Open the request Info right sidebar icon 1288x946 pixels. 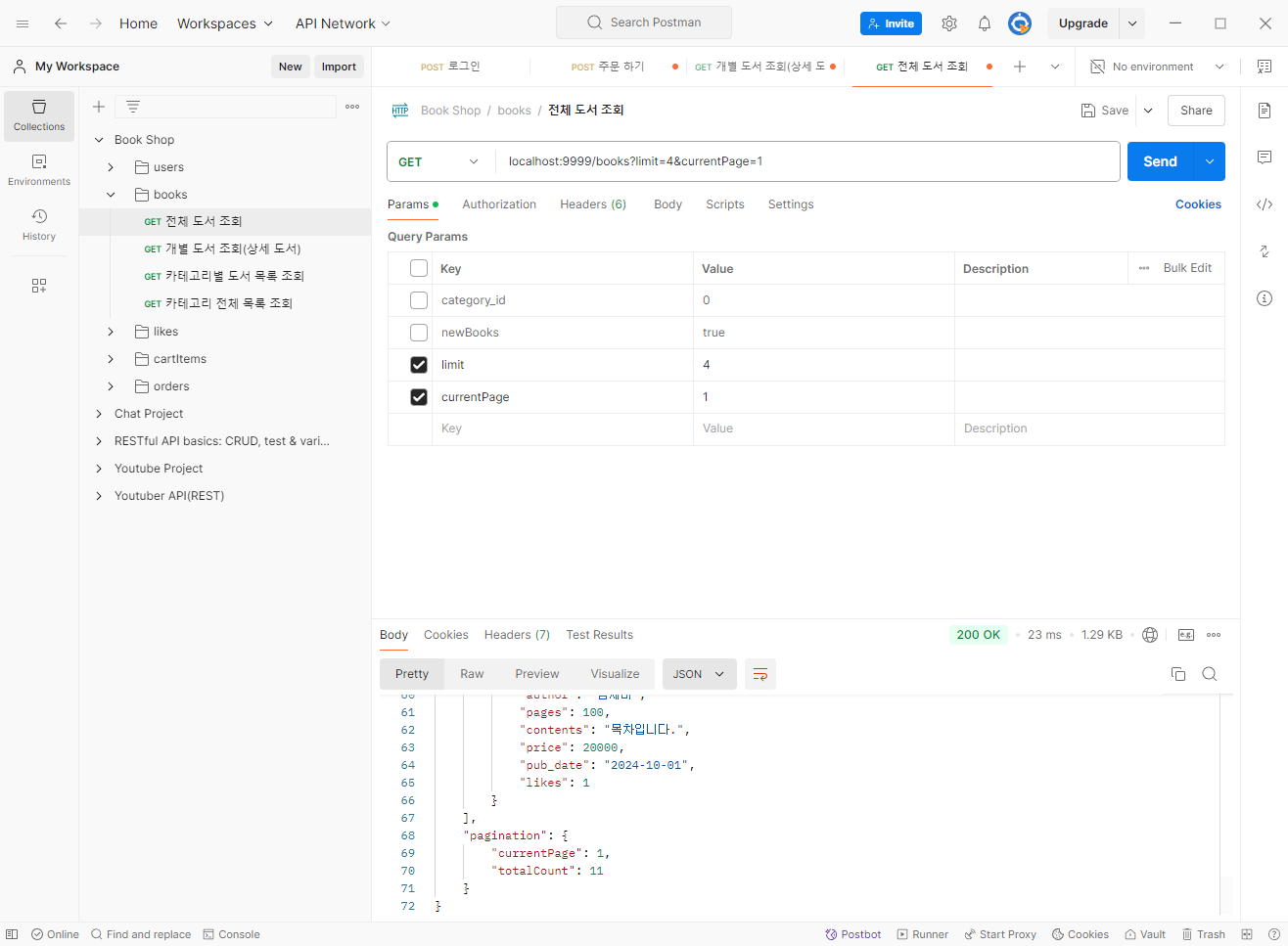(1265, 298)
